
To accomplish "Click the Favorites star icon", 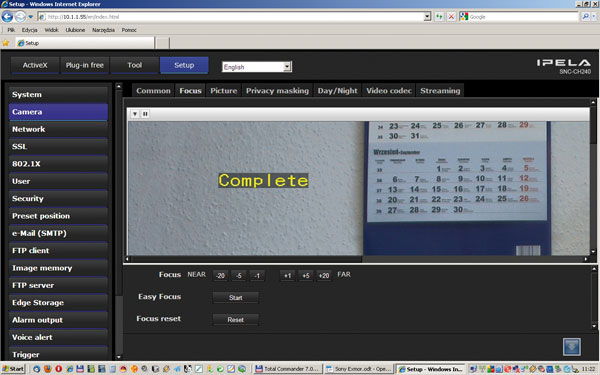I will 6,43.
